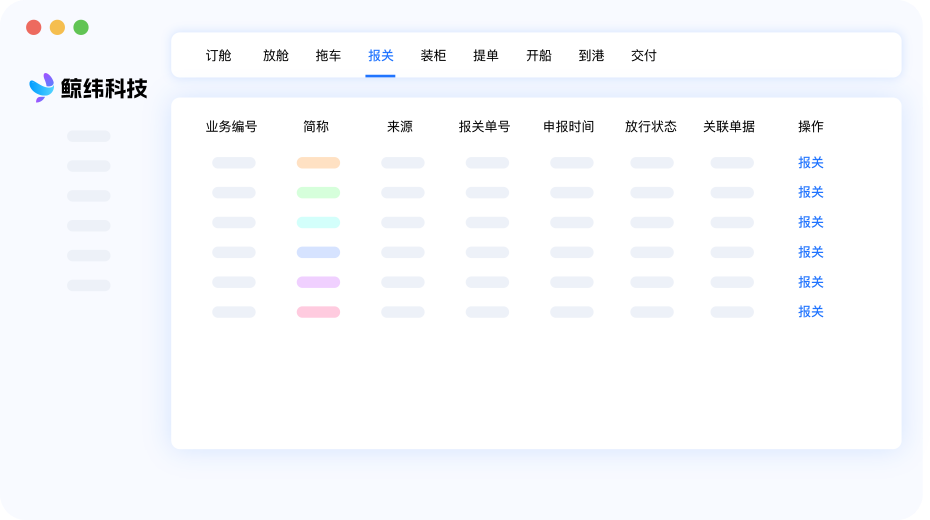This screenshot has height=520, width=930.
Task: Click the 放行状态 column header
Action: click(651, 126)
